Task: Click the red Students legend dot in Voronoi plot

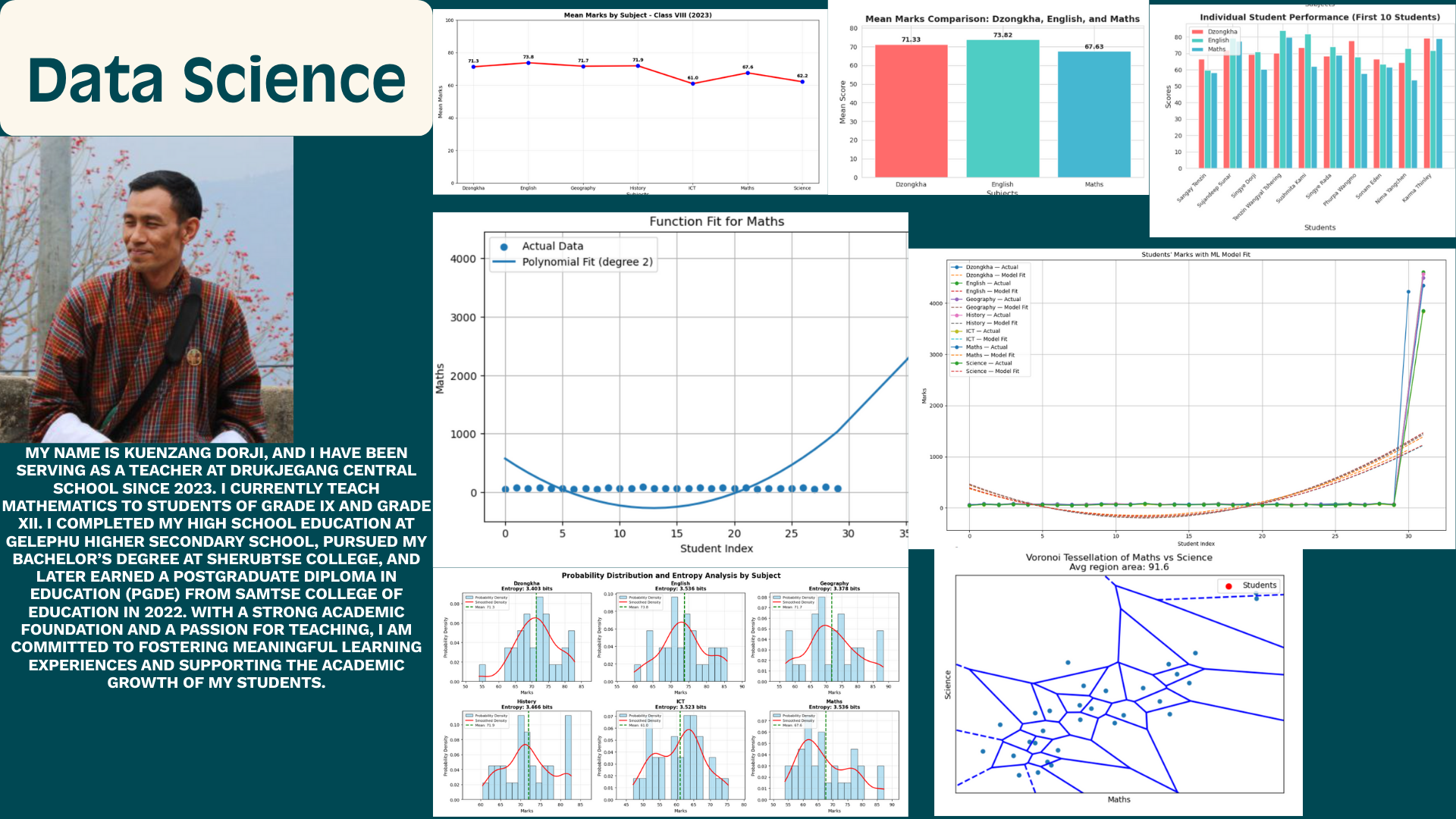Action: (x=1228, y=585)
